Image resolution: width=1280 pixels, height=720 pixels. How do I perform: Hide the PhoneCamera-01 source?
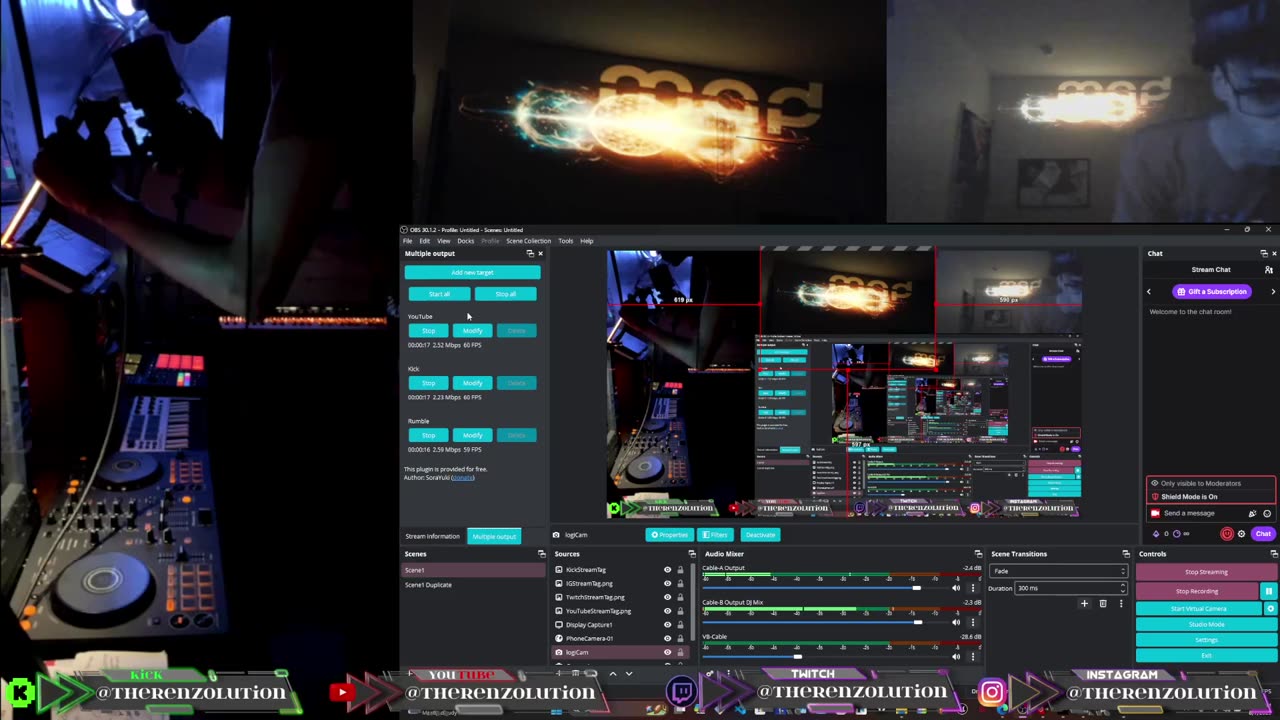(667, 638)
